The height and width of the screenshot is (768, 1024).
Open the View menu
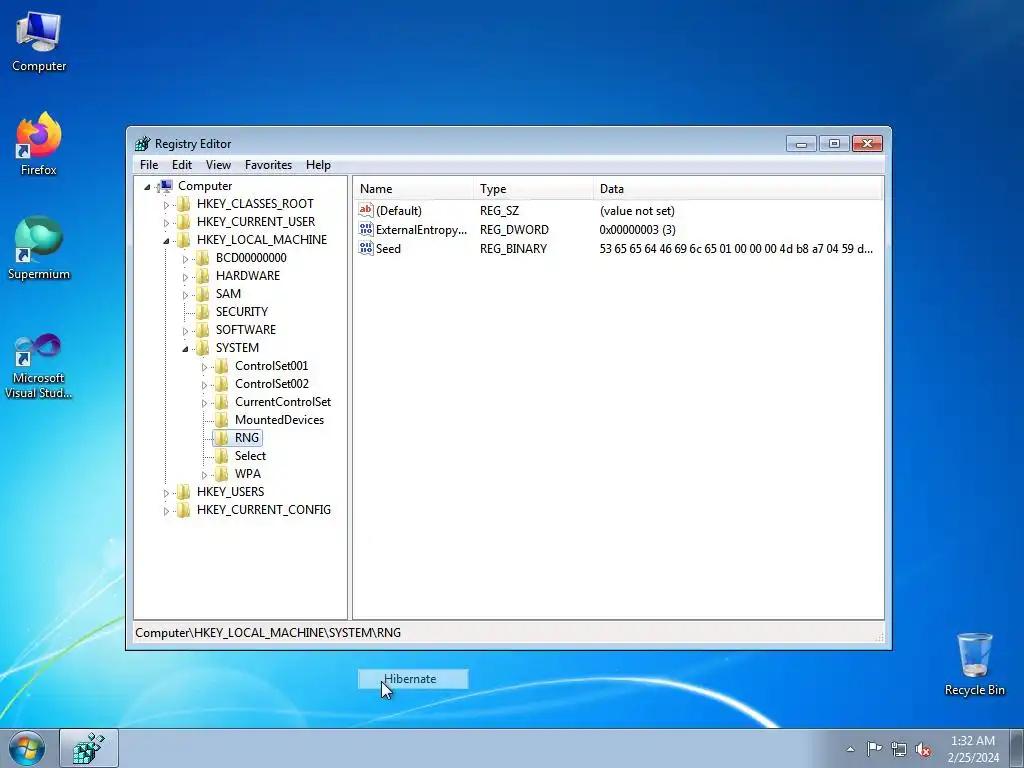tap(218, 165)
